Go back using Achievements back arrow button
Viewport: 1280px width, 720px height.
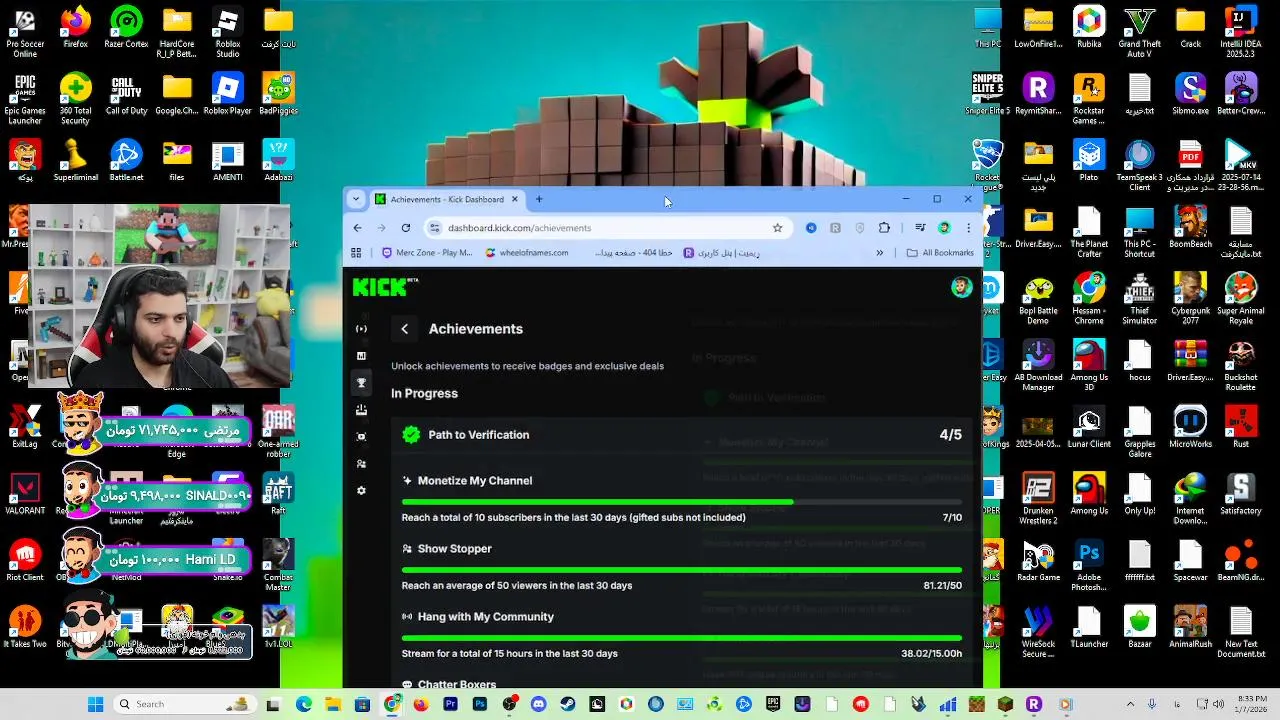tap(404, 329)
